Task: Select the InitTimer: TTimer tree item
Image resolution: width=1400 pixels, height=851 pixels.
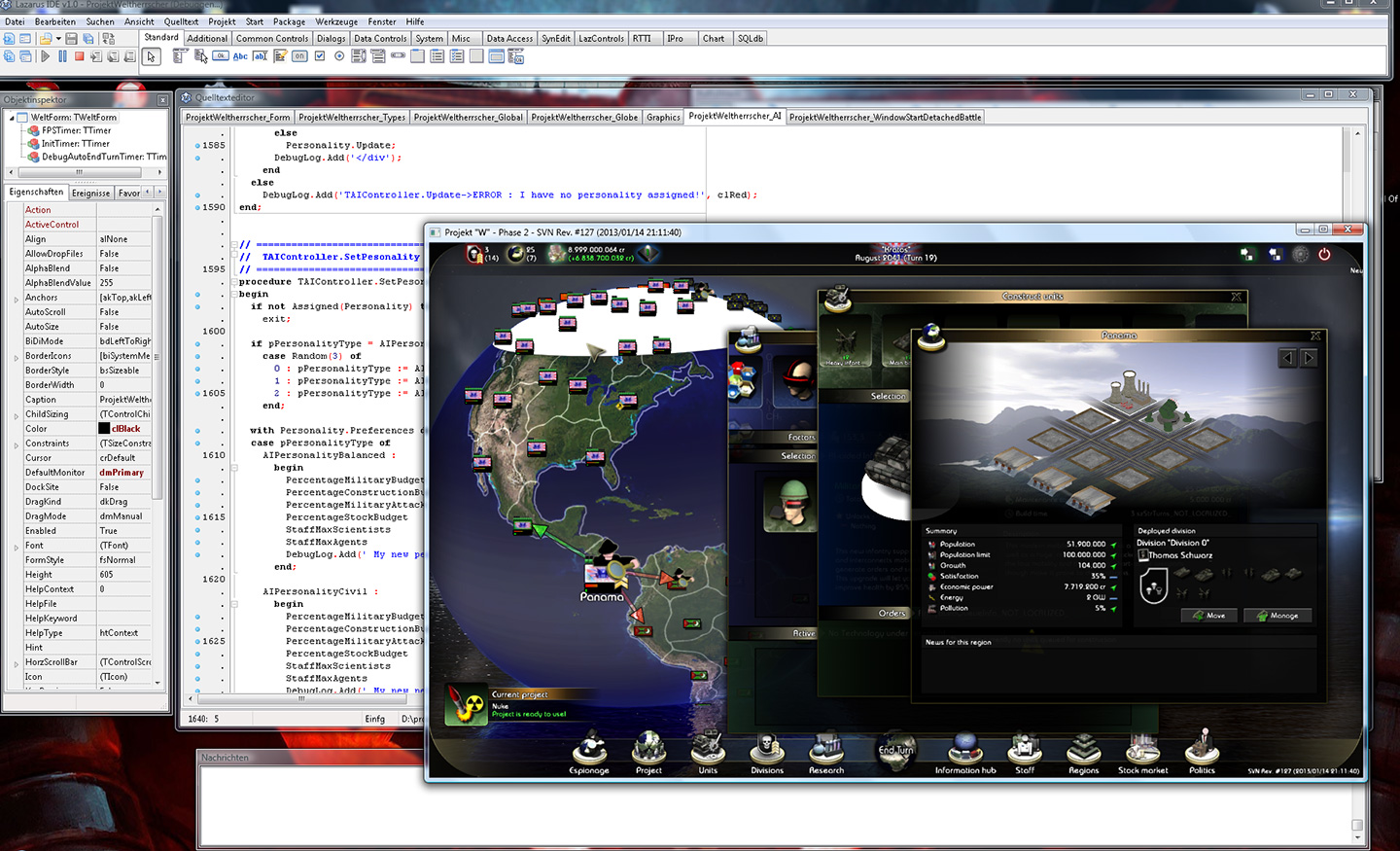Action: point(75,143)
